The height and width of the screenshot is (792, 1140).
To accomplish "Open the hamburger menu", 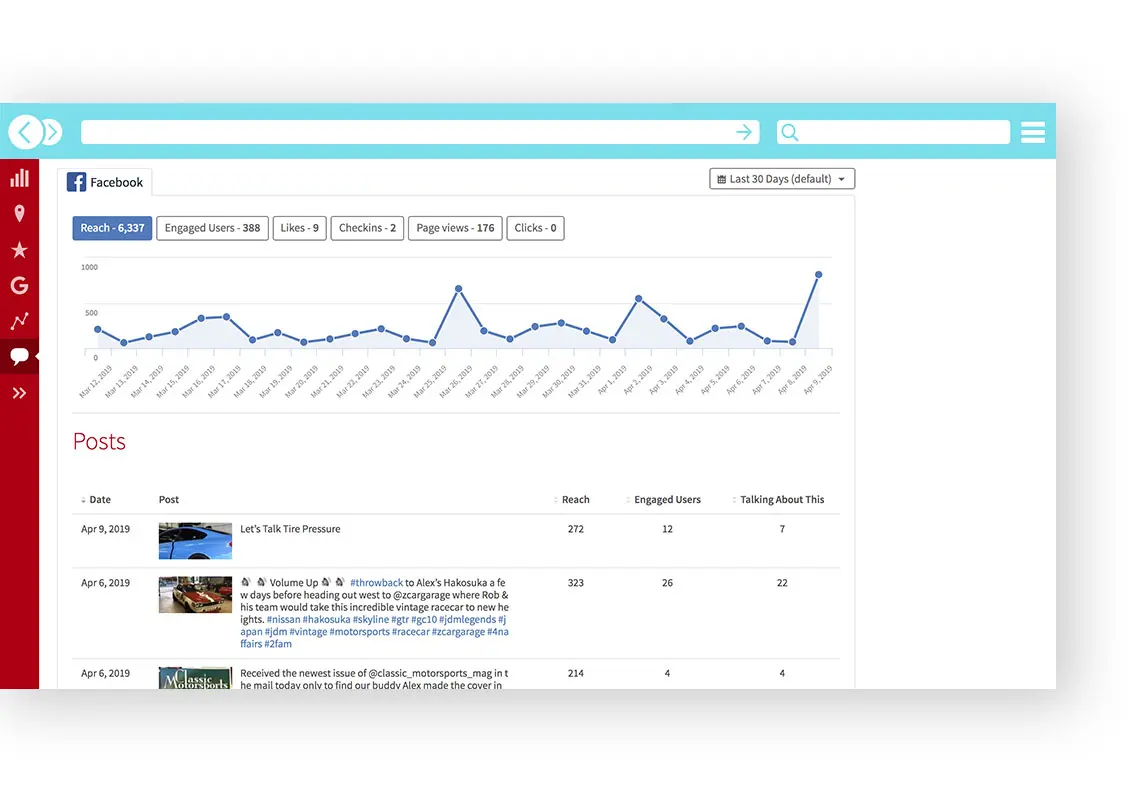I will (1033, 132).
